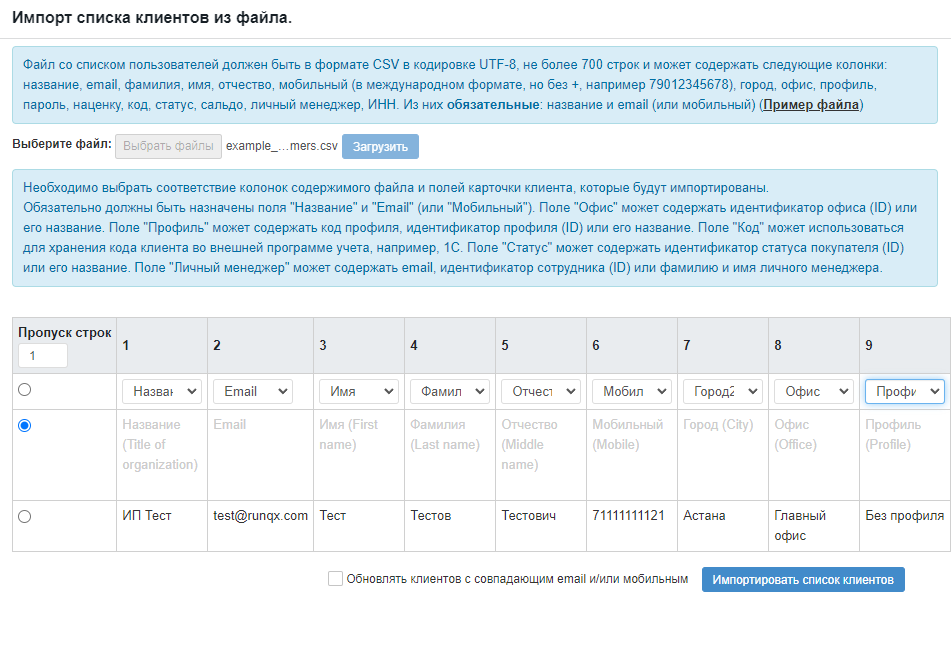Enable 'Обновлять клиентов с совпадающим email' checkbox

click(336, 579)
